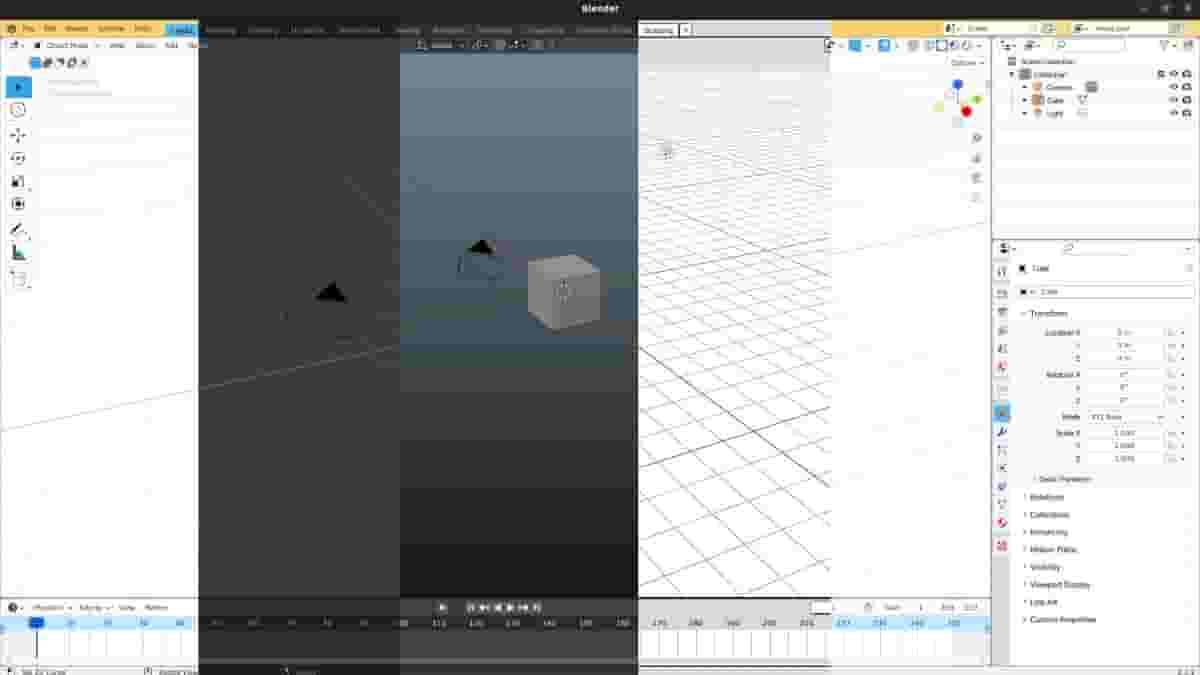Open the Object Data properties tab

[1002, 504]
